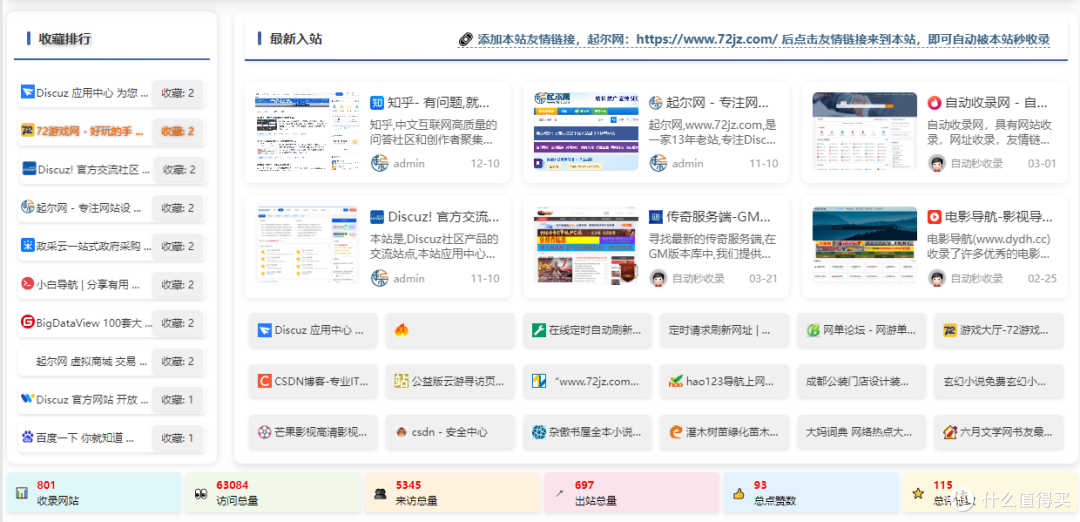Open the Discuz 应用中心 tile in site grid

(313, 330)
